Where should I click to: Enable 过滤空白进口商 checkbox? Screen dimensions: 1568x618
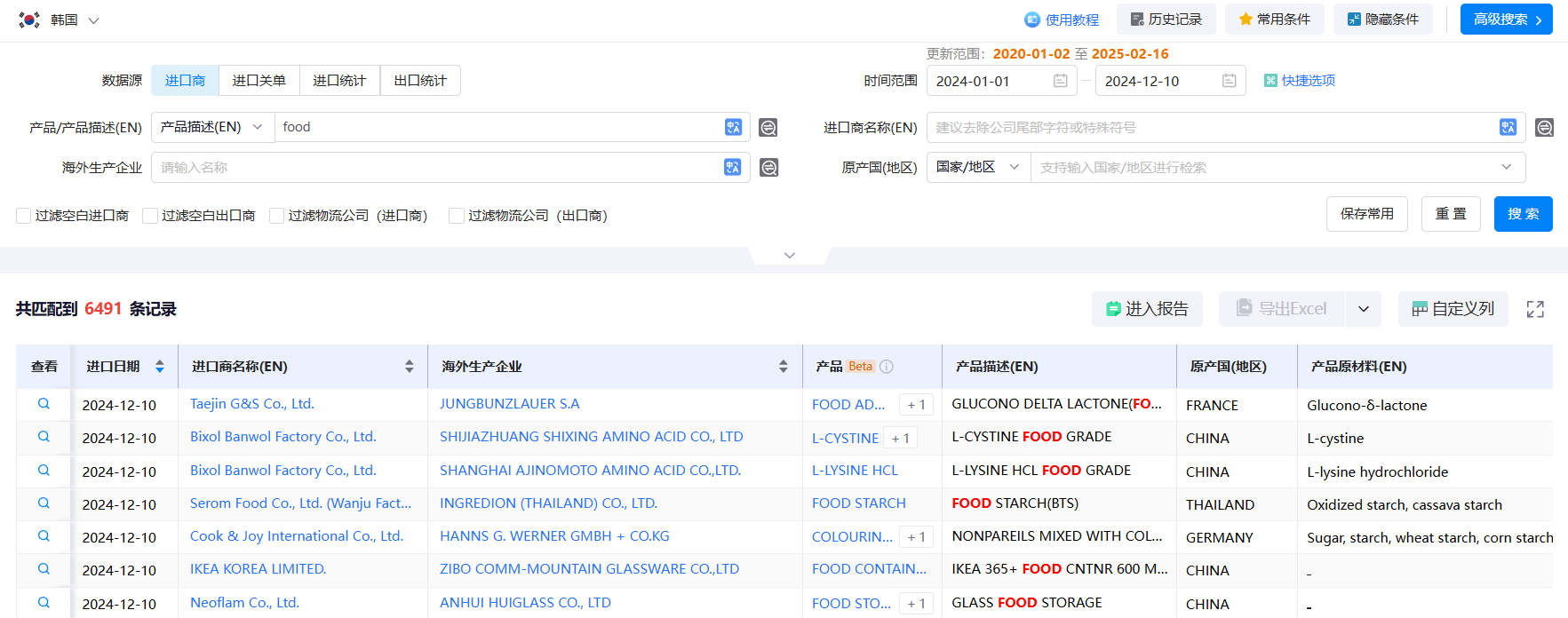tap(24, 216)
